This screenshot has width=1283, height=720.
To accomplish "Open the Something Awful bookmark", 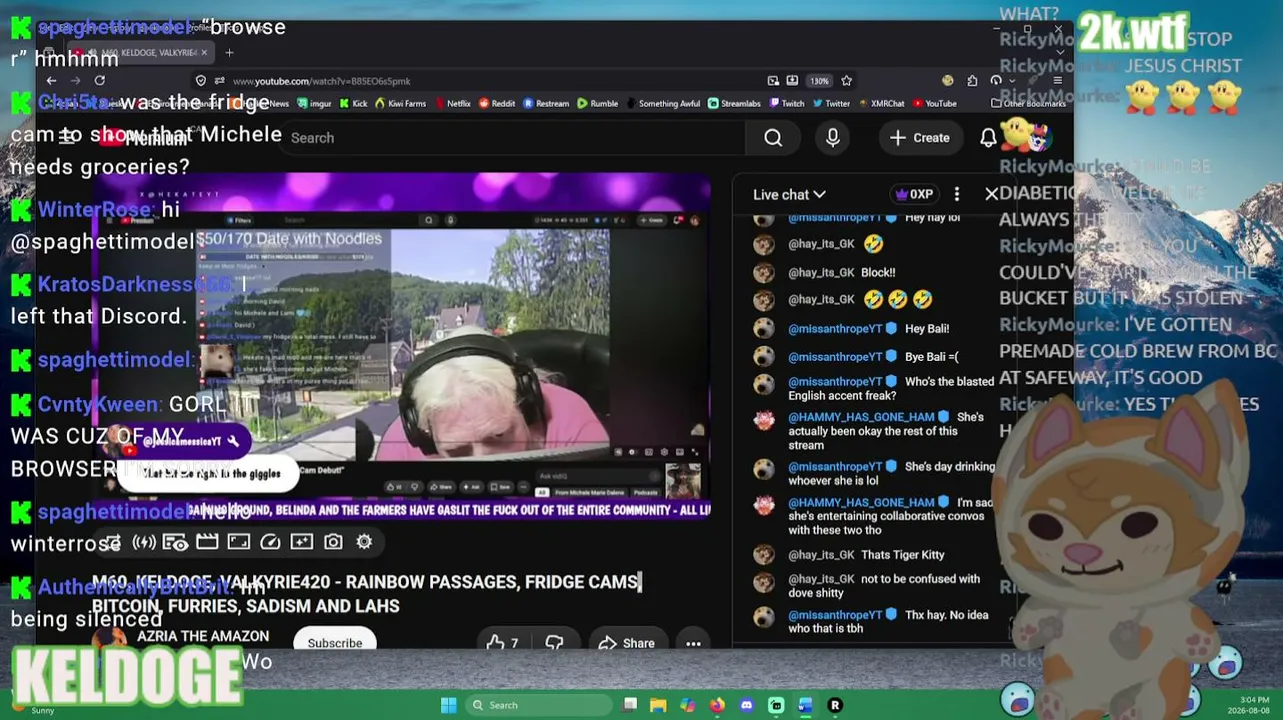I will click(663, 103).
